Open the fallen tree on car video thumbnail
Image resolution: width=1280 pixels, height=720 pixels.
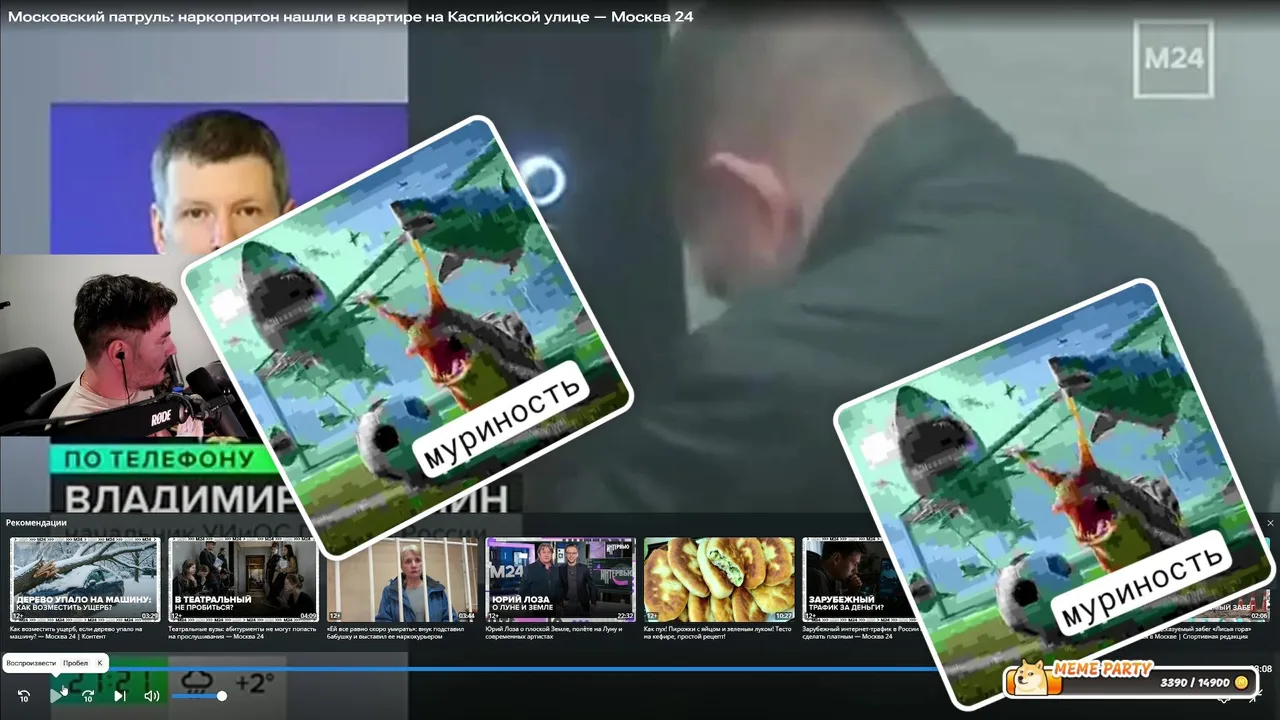click(x=85, y=580)
